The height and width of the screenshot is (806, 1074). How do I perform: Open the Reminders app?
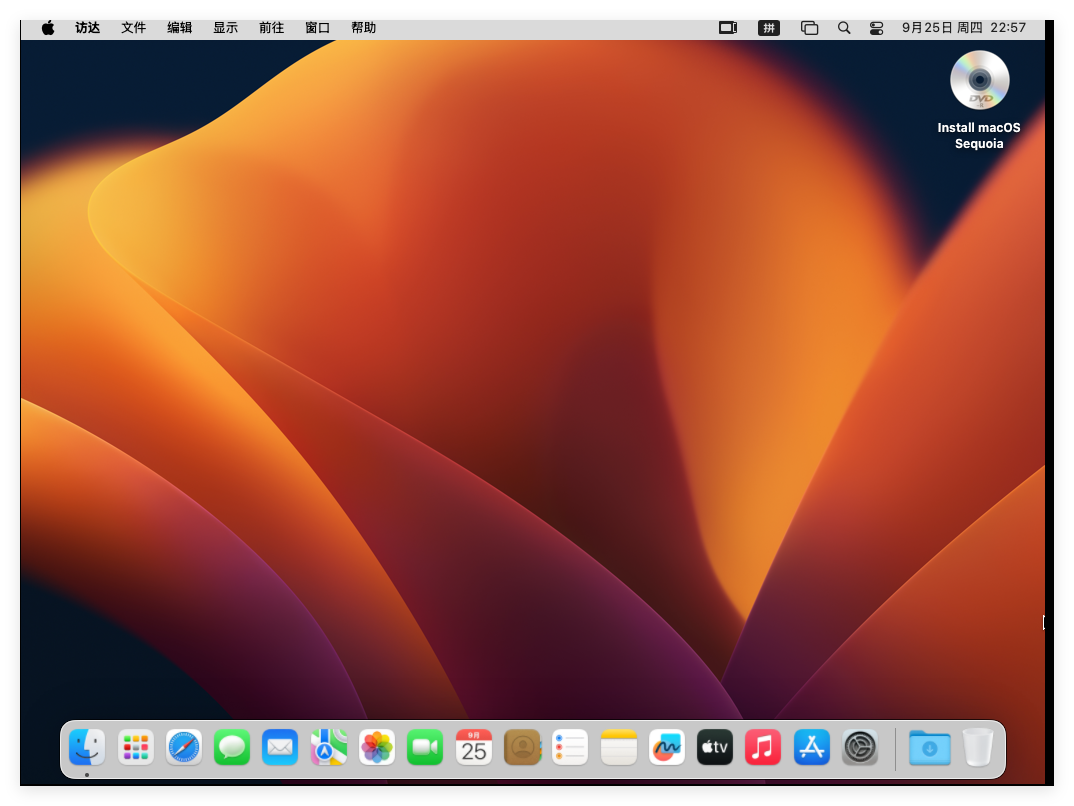point(570,747)
